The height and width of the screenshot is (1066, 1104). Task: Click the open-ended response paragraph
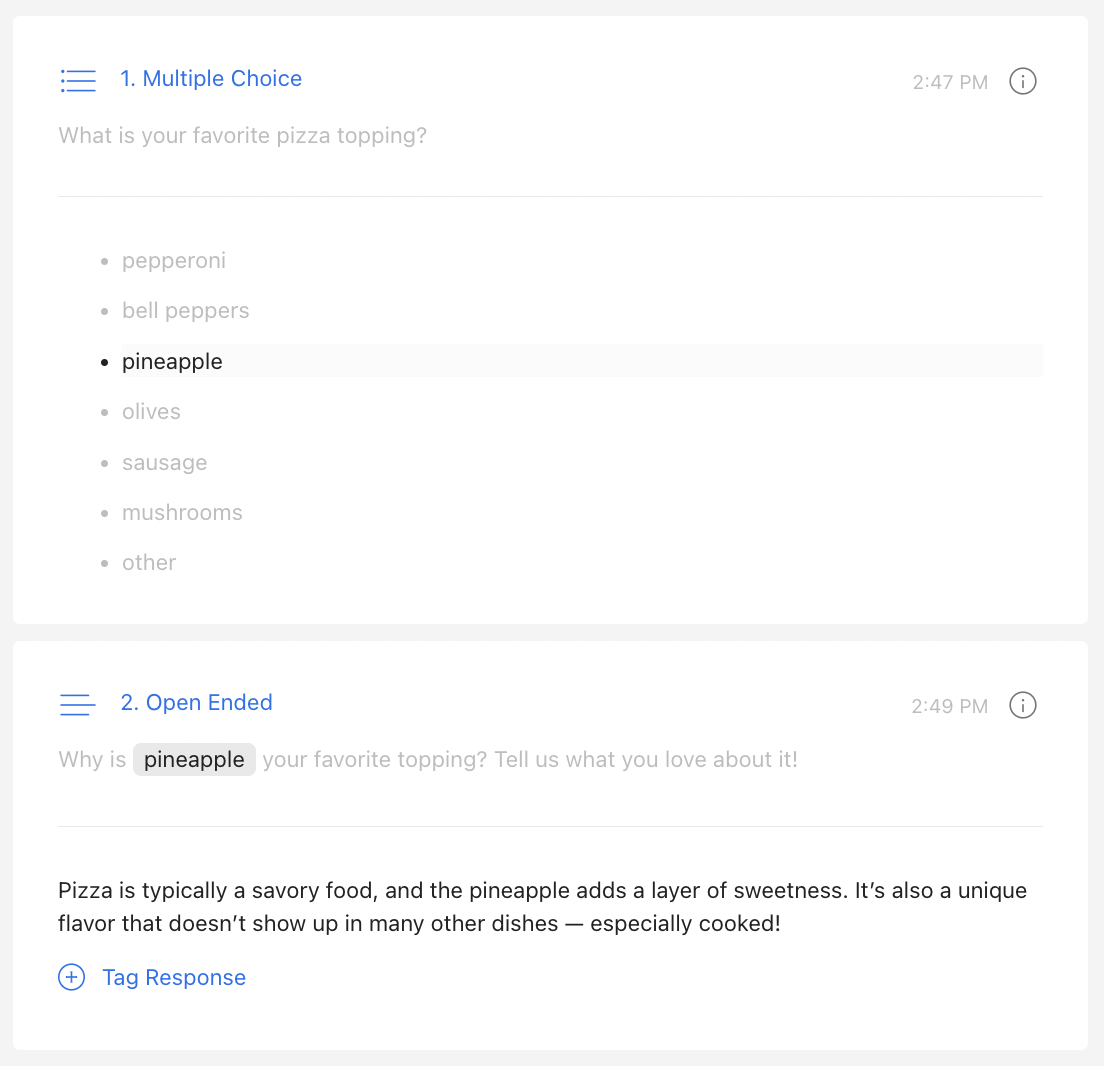pos(542,907)
